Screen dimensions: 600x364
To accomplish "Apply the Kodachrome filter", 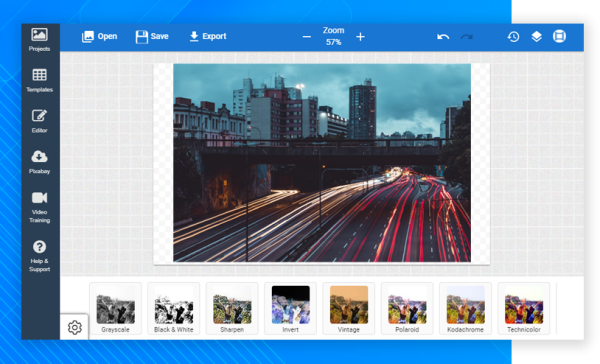I will tap(465, 309).
